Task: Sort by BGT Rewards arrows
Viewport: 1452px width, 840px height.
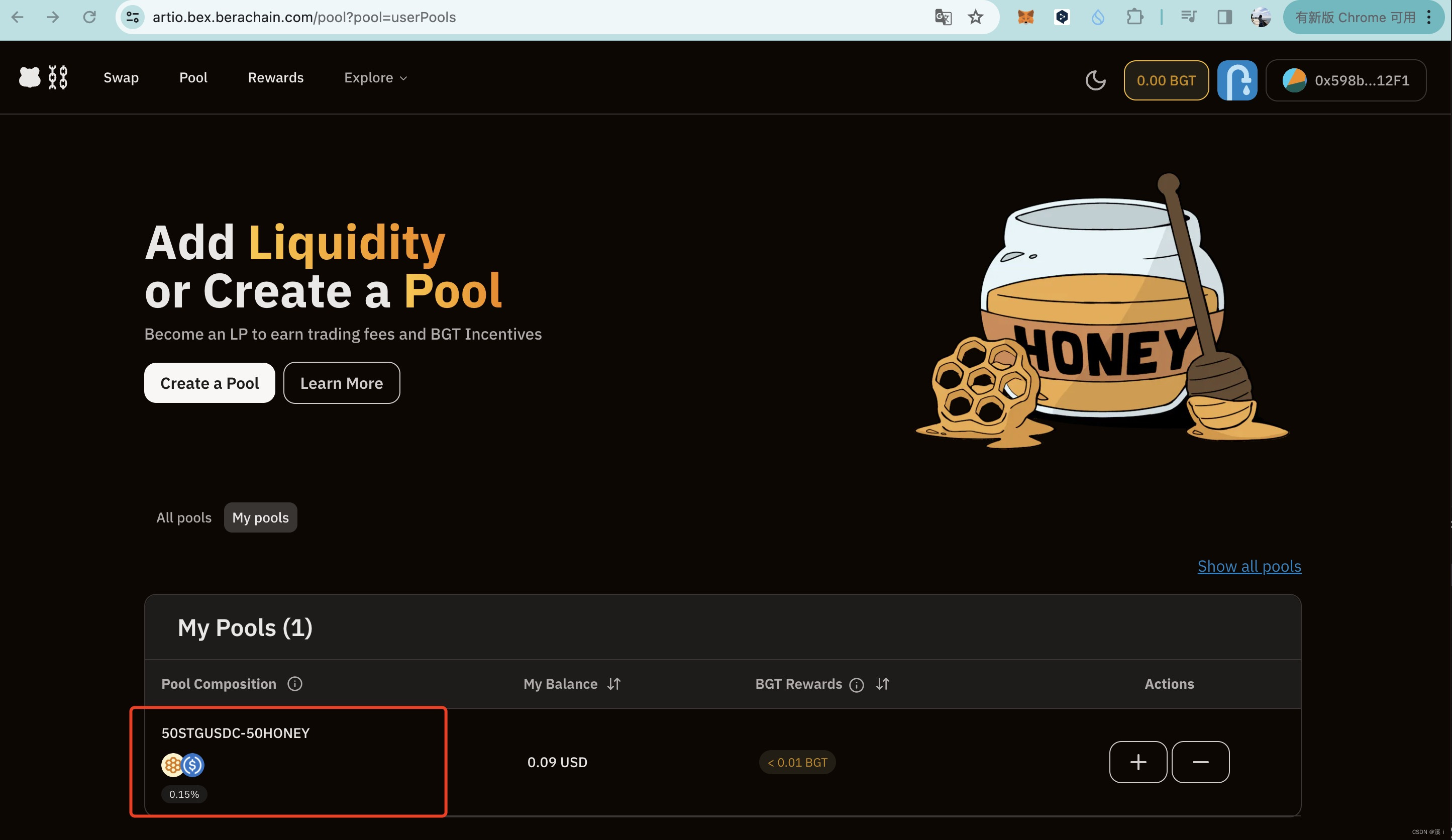Action: tap(883, 684)
